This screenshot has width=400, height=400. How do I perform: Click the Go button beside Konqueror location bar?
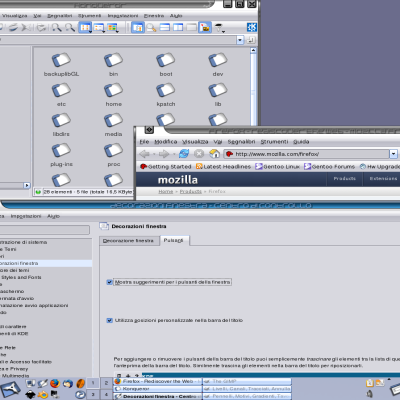coord(251,40)
